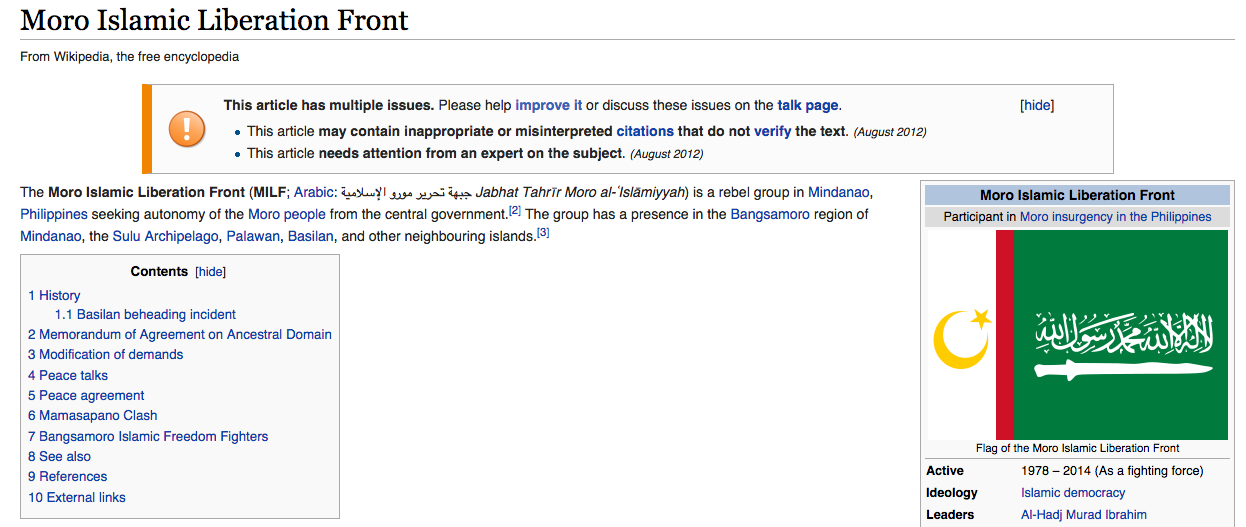
Task: Open the 'improve it' link
Action: coord(549,105)
